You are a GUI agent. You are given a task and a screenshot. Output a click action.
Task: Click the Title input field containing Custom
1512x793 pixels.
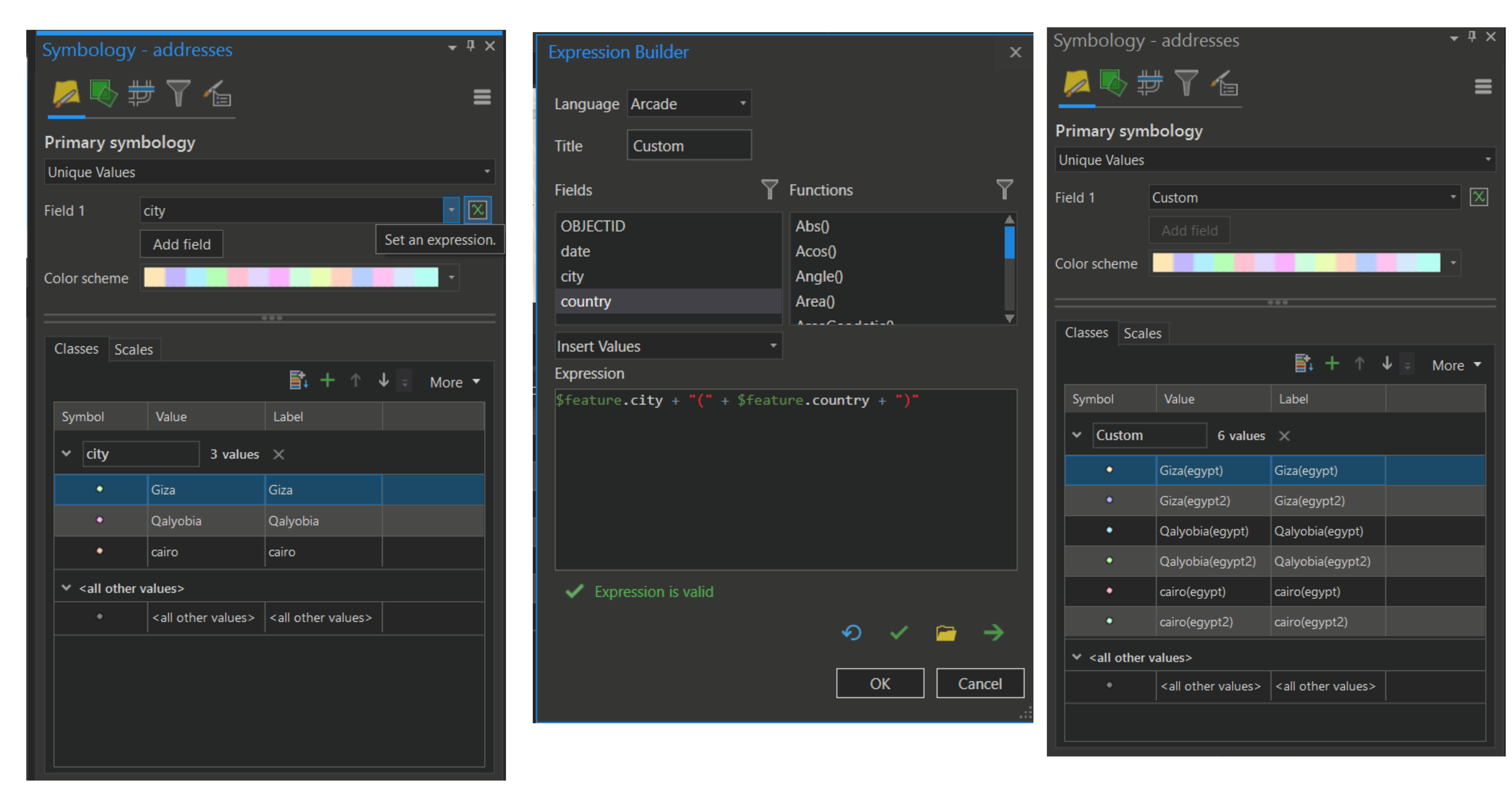tap(688, 146)
